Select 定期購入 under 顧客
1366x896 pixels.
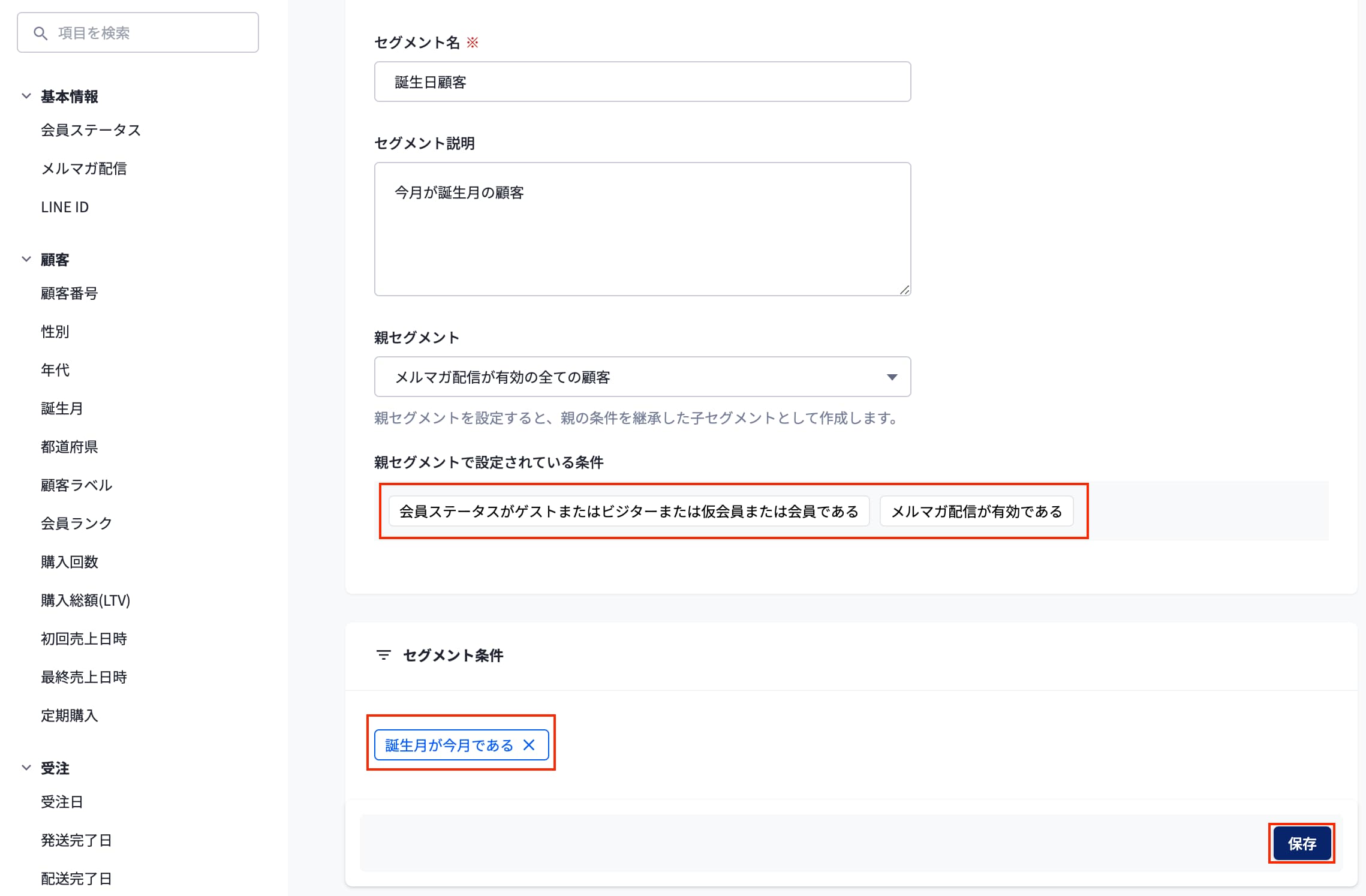pos(70,715)
